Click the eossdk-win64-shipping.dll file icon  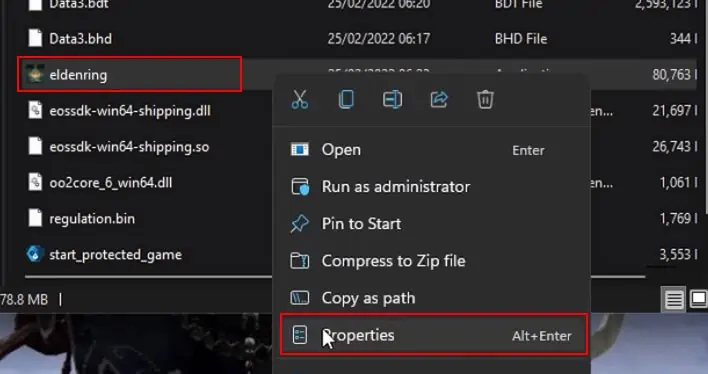point(35,110)
